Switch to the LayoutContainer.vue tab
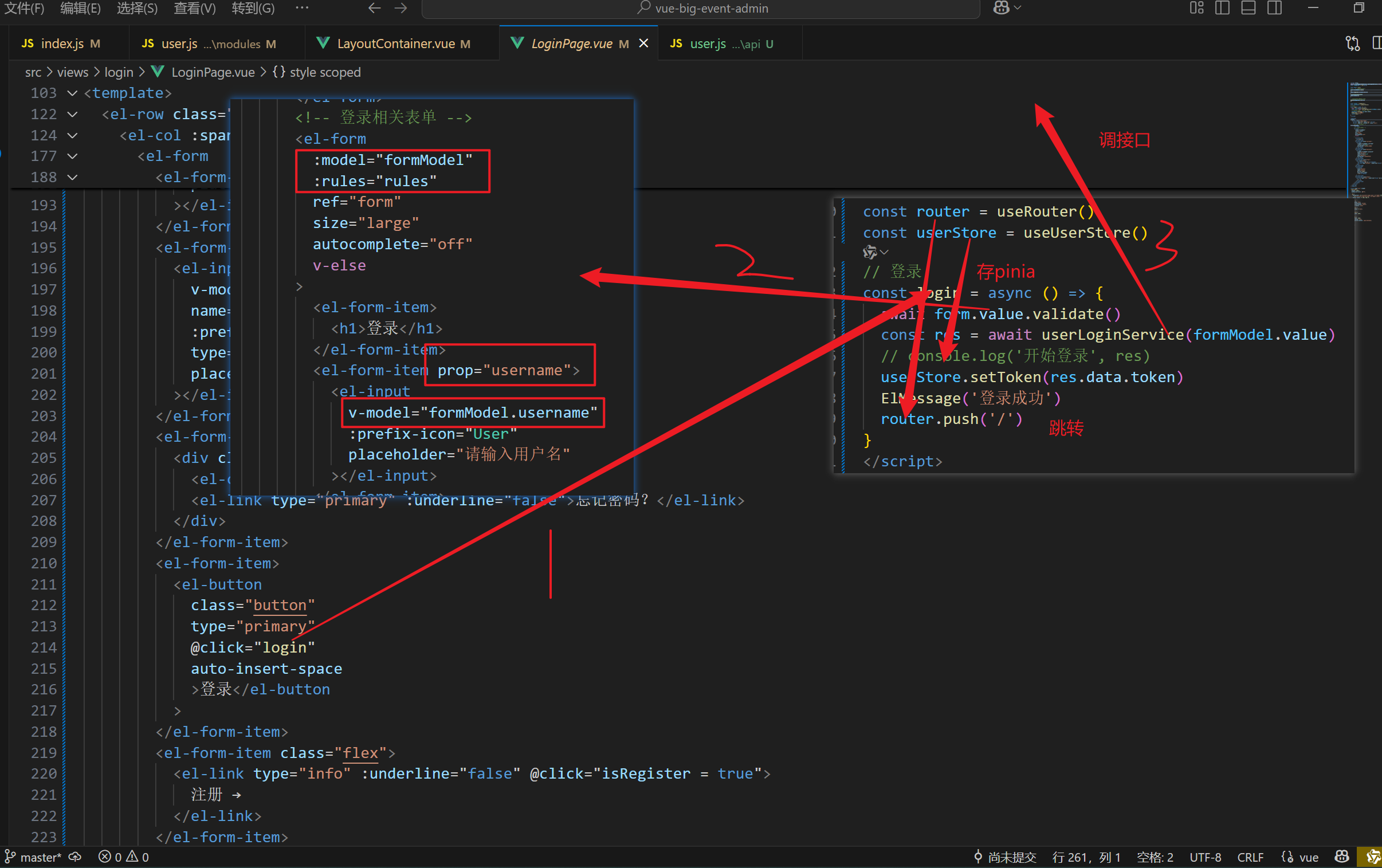The width and height of the screenshot is (1382, 868). (x=395, y=44)
